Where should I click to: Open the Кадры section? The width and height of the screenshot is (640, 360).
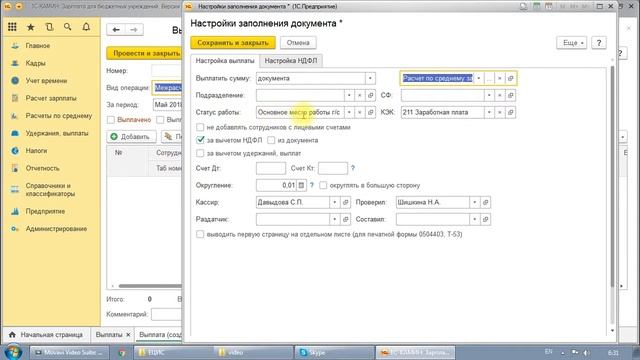[36, 63]
